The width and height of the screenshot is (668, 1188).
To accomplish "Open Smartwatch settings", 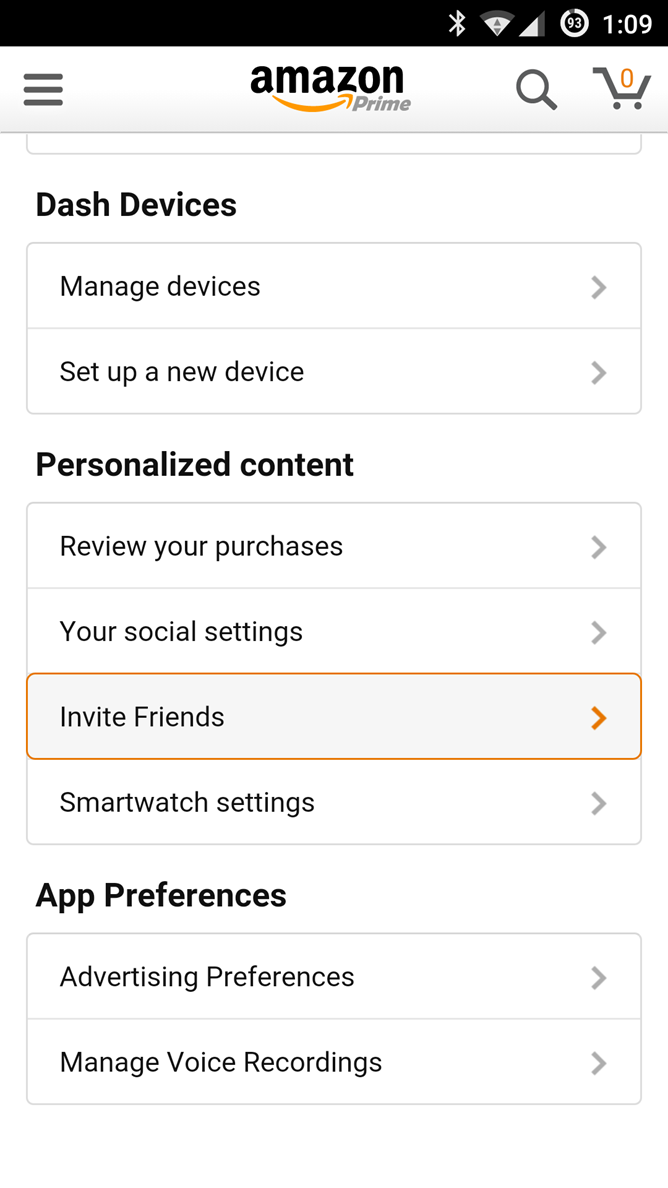I will [x=333, y=802].
